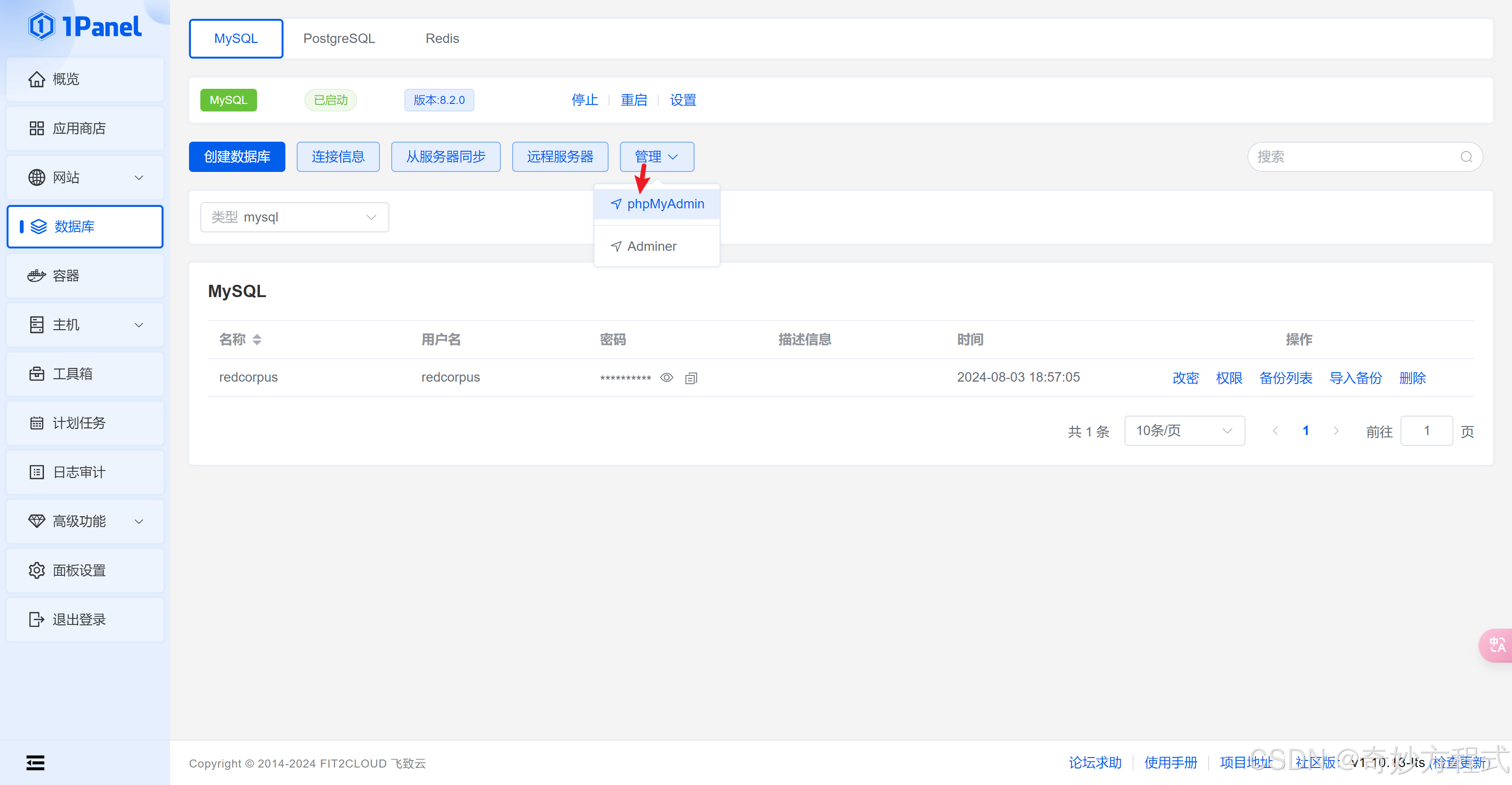Open 使用手册 footer link
Screen dimensions: 1512x785
pos(1170,763)
